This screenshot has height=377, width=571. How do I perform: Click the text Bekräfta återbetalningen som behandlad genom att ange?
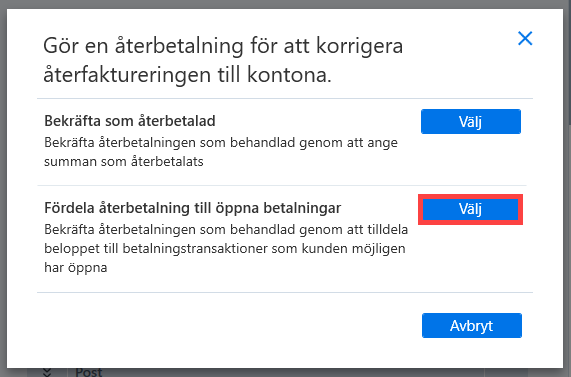pyautogui.click(x=221, y=142)
